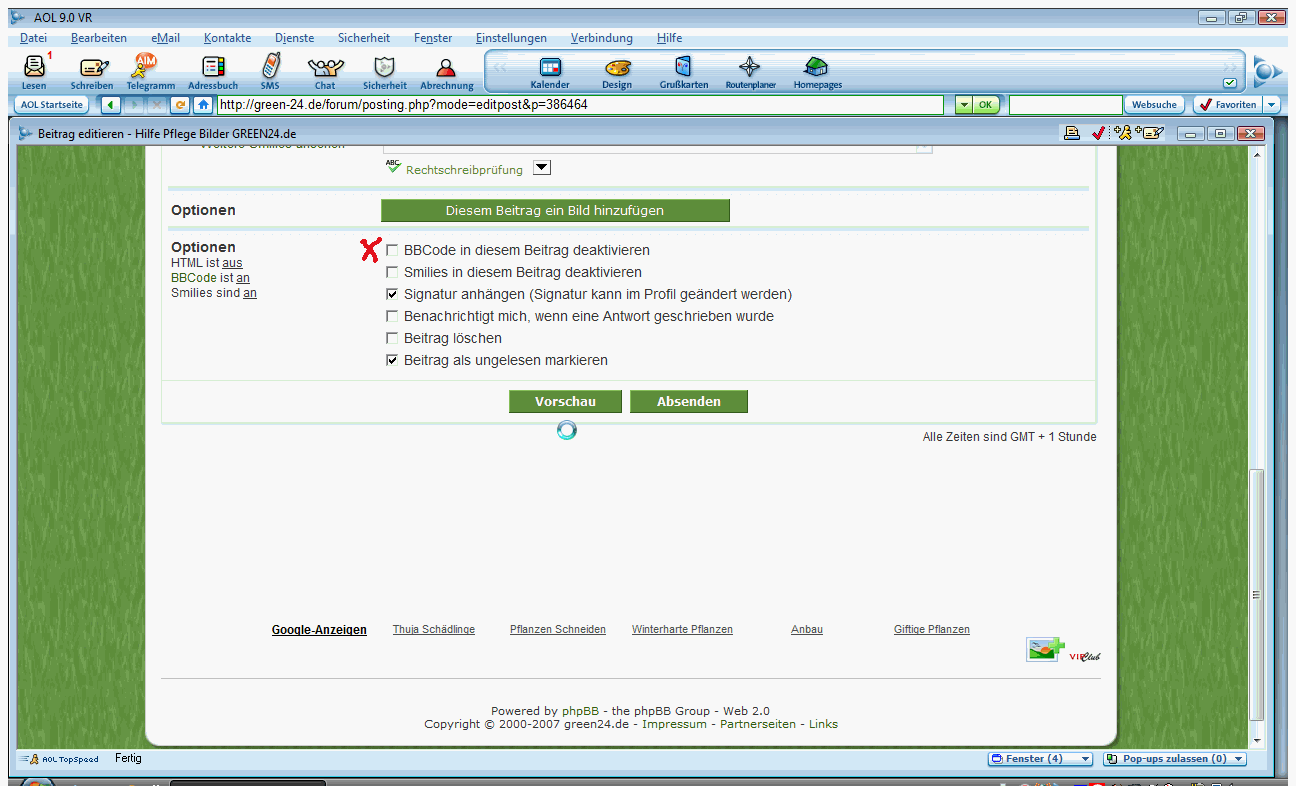Open the Adressbuch icon
The width and height of the screenshot is (1296, 786).
[213, 68]
